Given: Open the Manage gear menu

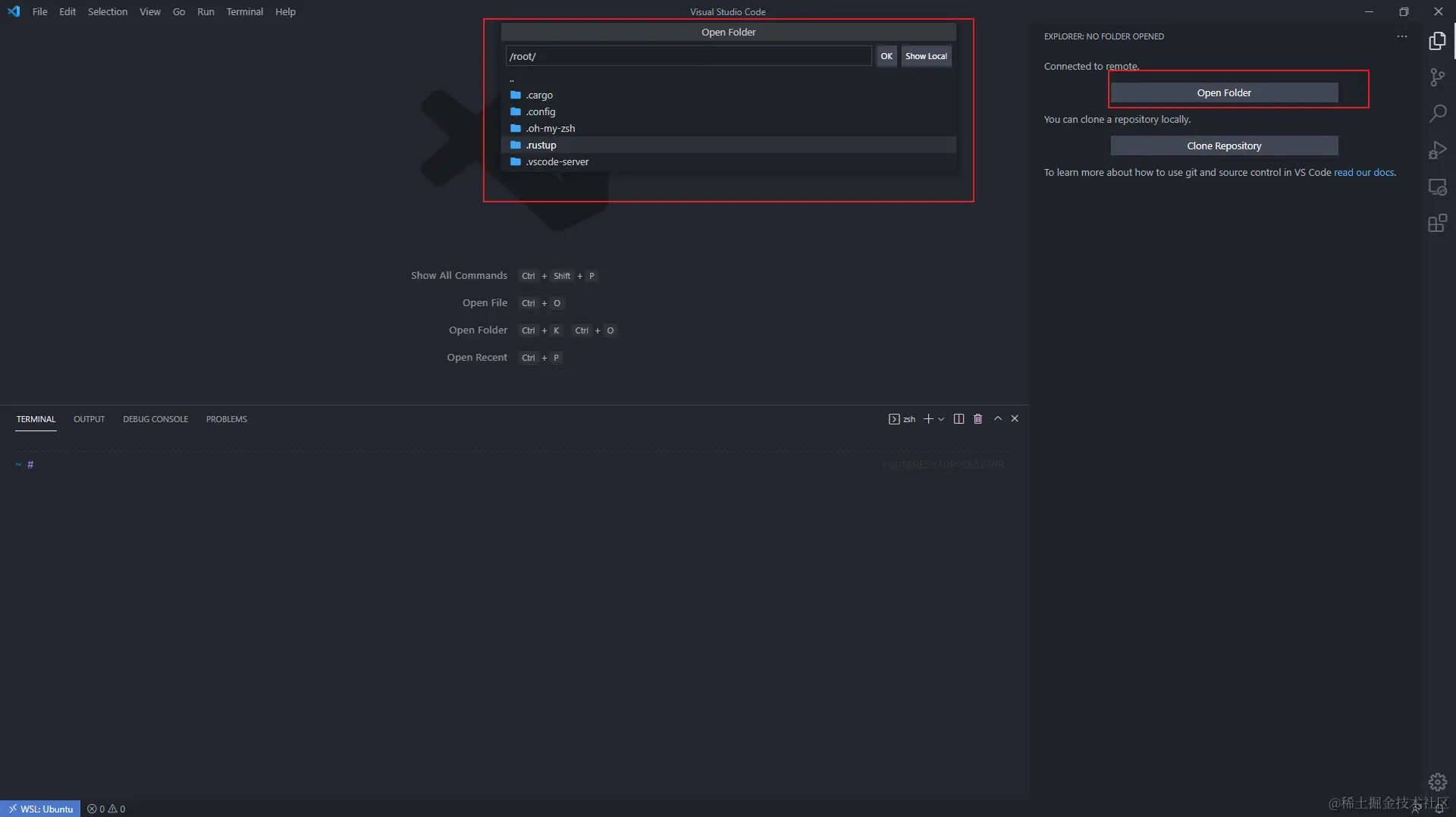Looking at the screenshot, I should [x=1437, y=781].
